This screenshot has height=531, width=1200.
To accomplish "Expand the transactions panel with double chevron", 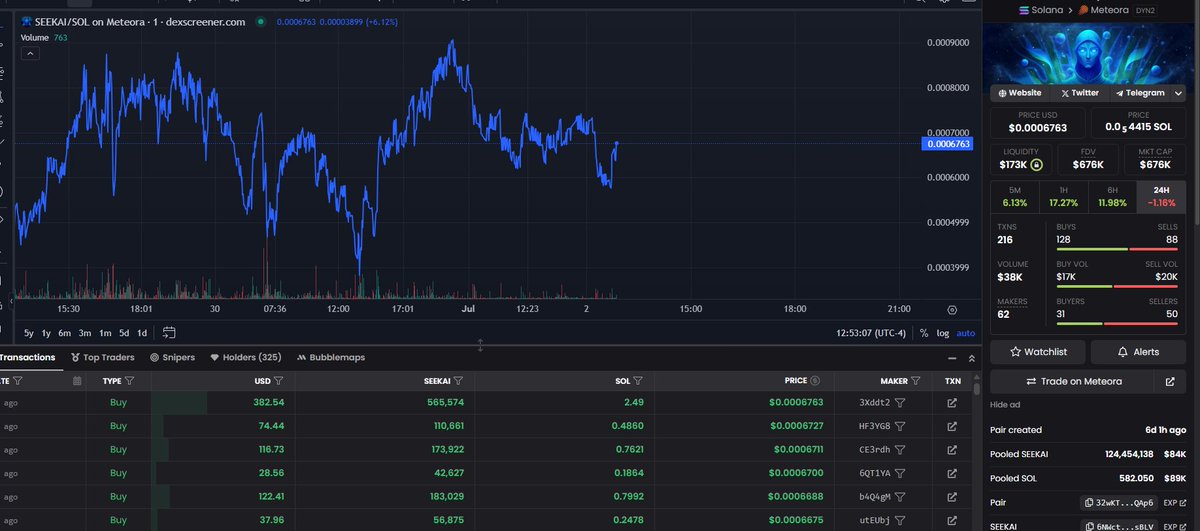I will pyautogui.click(x=970, y=357).
